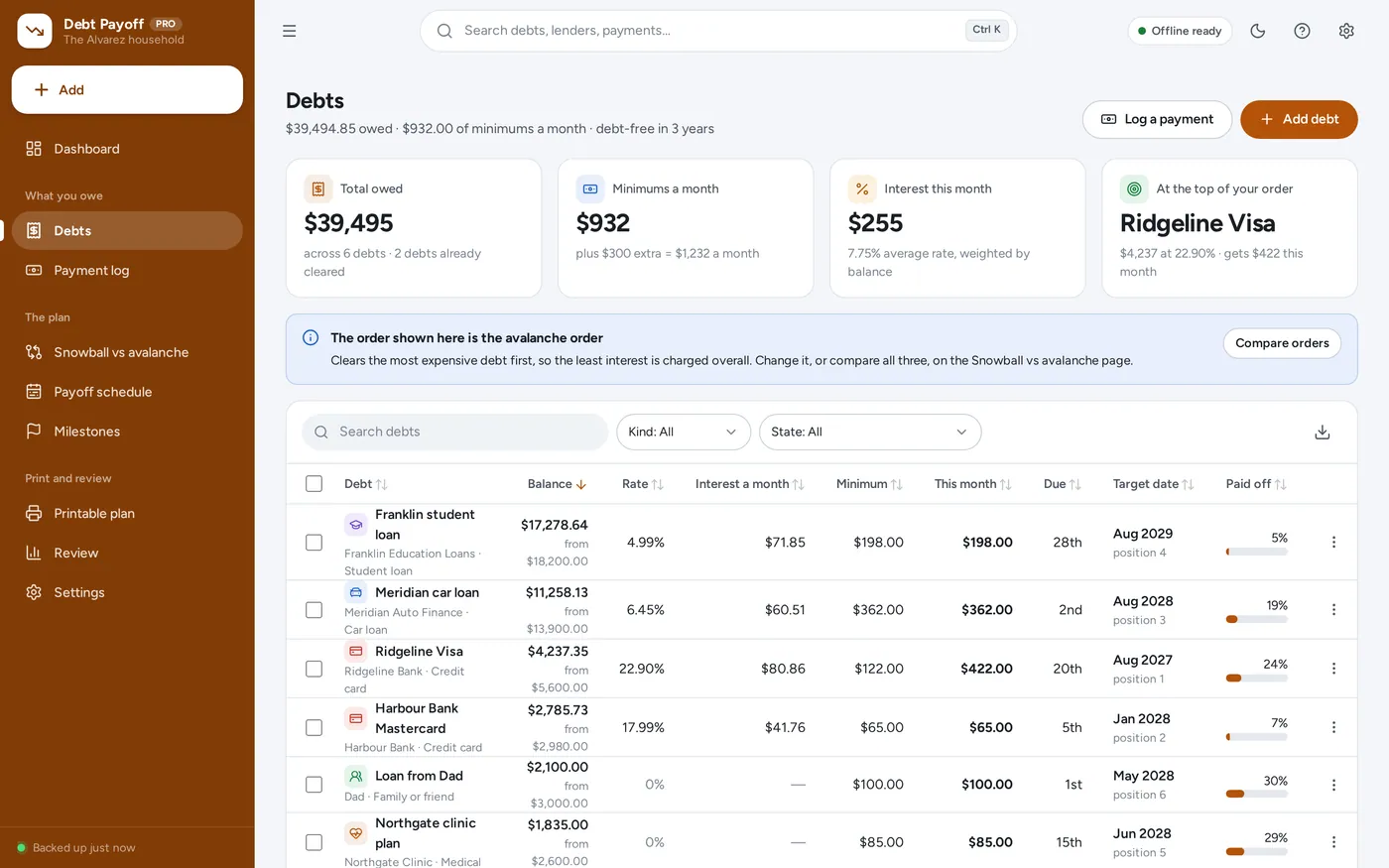1389x868 pixels.
Task: Sort the table by the Debt column
Action: point(365,484)
